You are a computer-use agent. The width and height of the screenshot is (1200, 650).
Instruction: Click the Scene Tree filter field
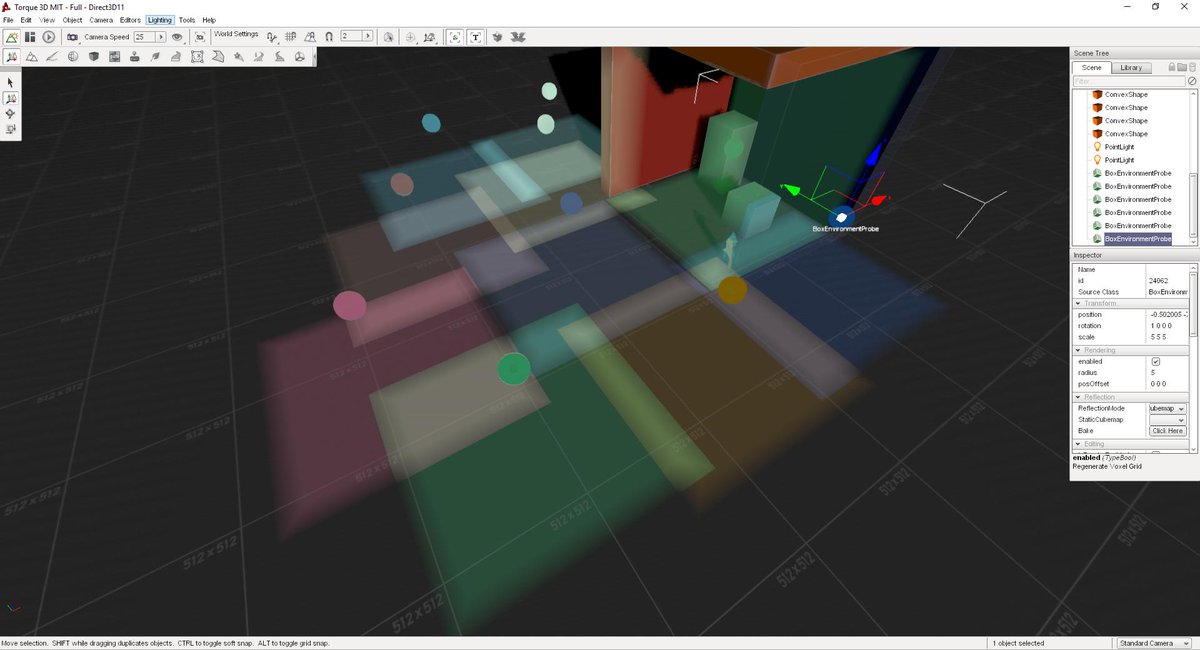1129,81
